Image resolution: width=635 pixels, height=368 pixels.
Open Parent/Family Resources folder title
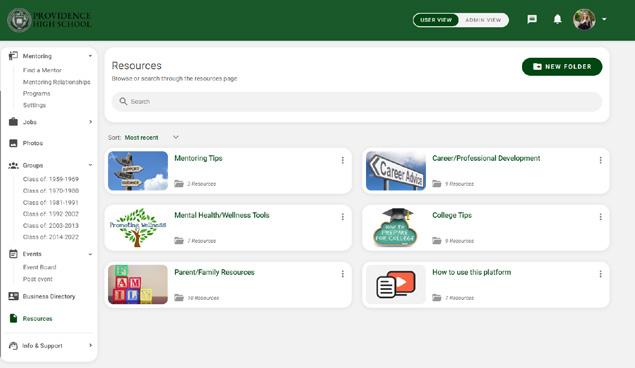(x=214, y=272)
